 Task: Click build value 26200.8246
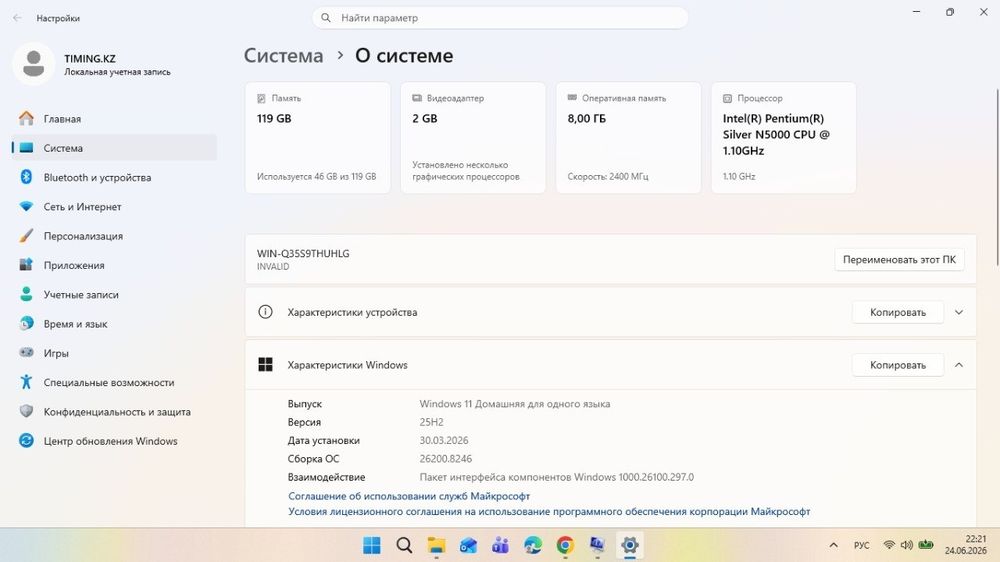click(x=446, y=459)
